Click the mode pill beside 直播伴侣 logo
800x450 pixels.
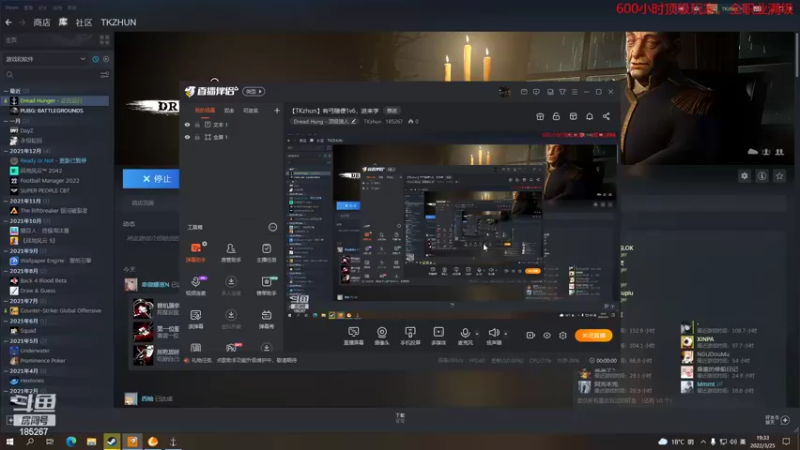[254, 91]
